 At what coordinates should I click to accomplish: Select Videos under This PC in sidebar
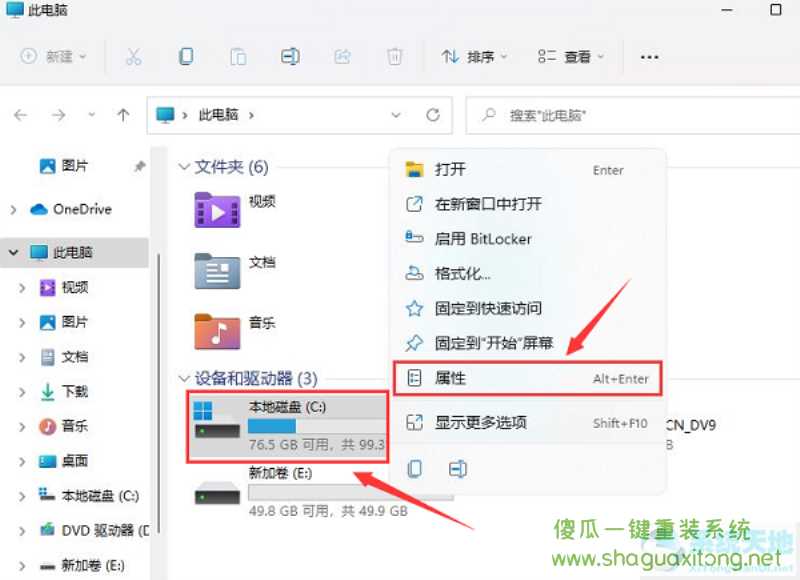click(64, 288)
